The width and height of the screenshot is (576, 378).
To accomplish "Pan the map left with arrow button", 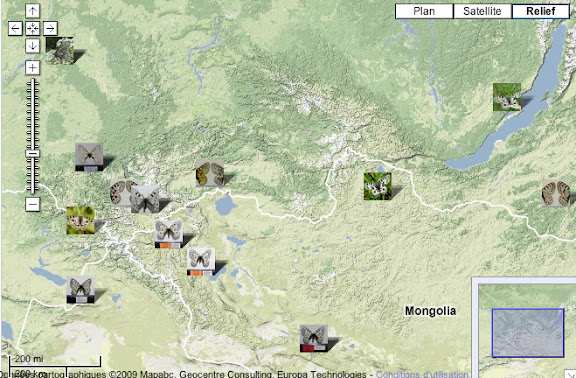I will [15, 28].
